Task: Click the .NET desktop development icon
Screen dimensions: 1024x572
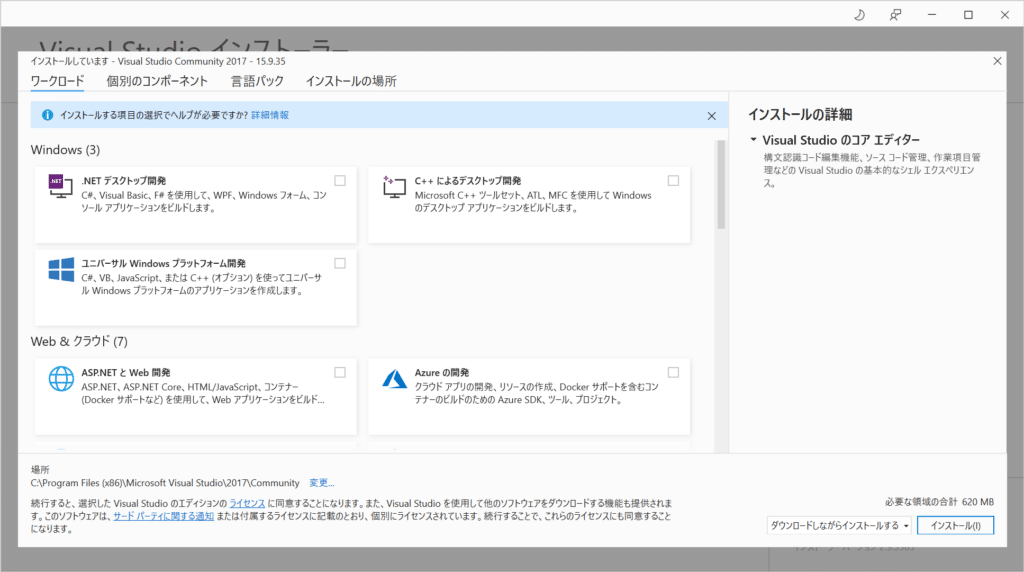Action: click(61, 186)
